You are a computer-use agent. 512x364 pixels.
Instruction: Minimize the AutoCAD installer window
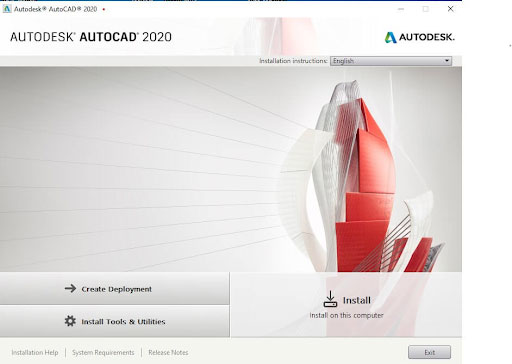401,9
